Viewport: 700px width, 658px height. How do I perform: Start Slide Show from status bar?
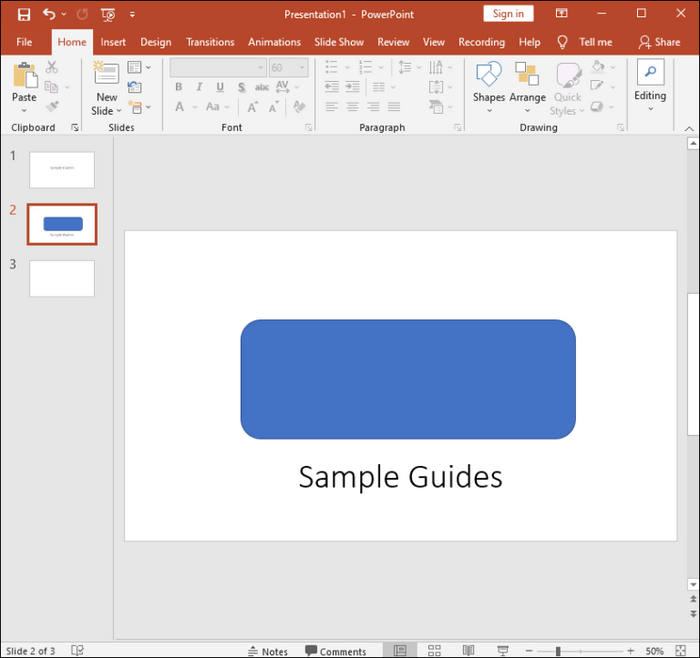coord(503,651)
